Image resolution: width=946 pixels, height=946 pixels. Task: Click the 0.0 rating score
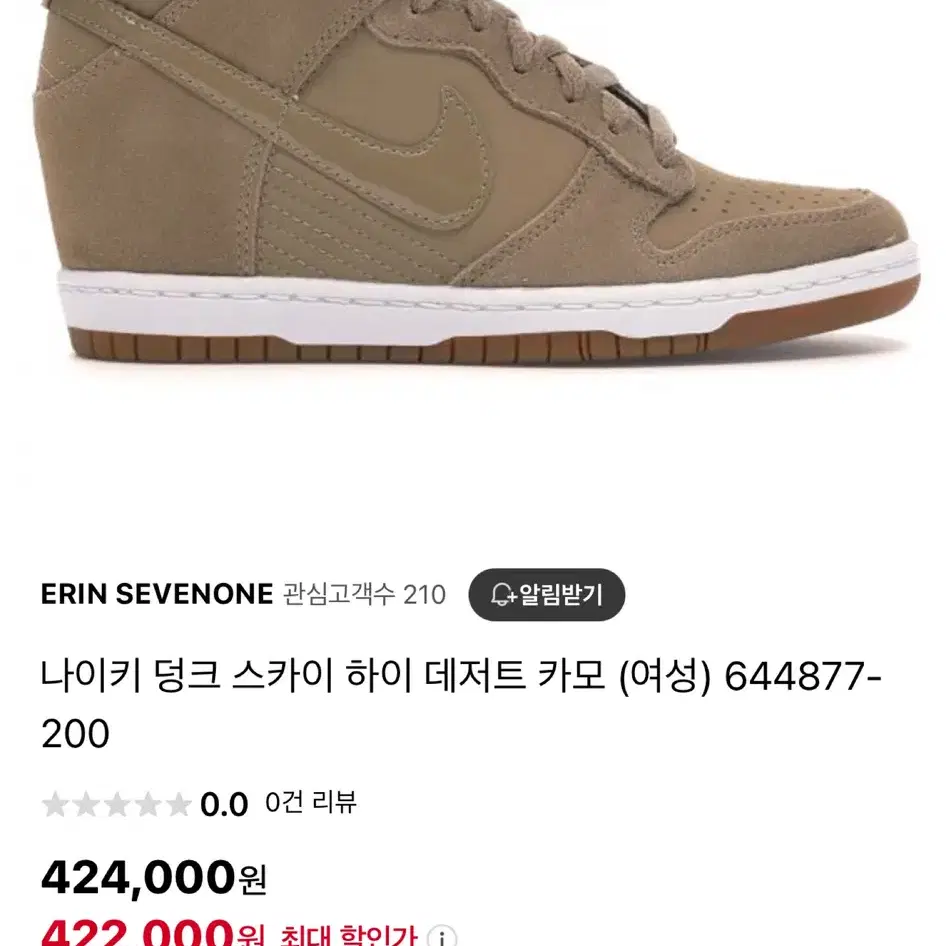pyautogui.click(x=224, y=805)
